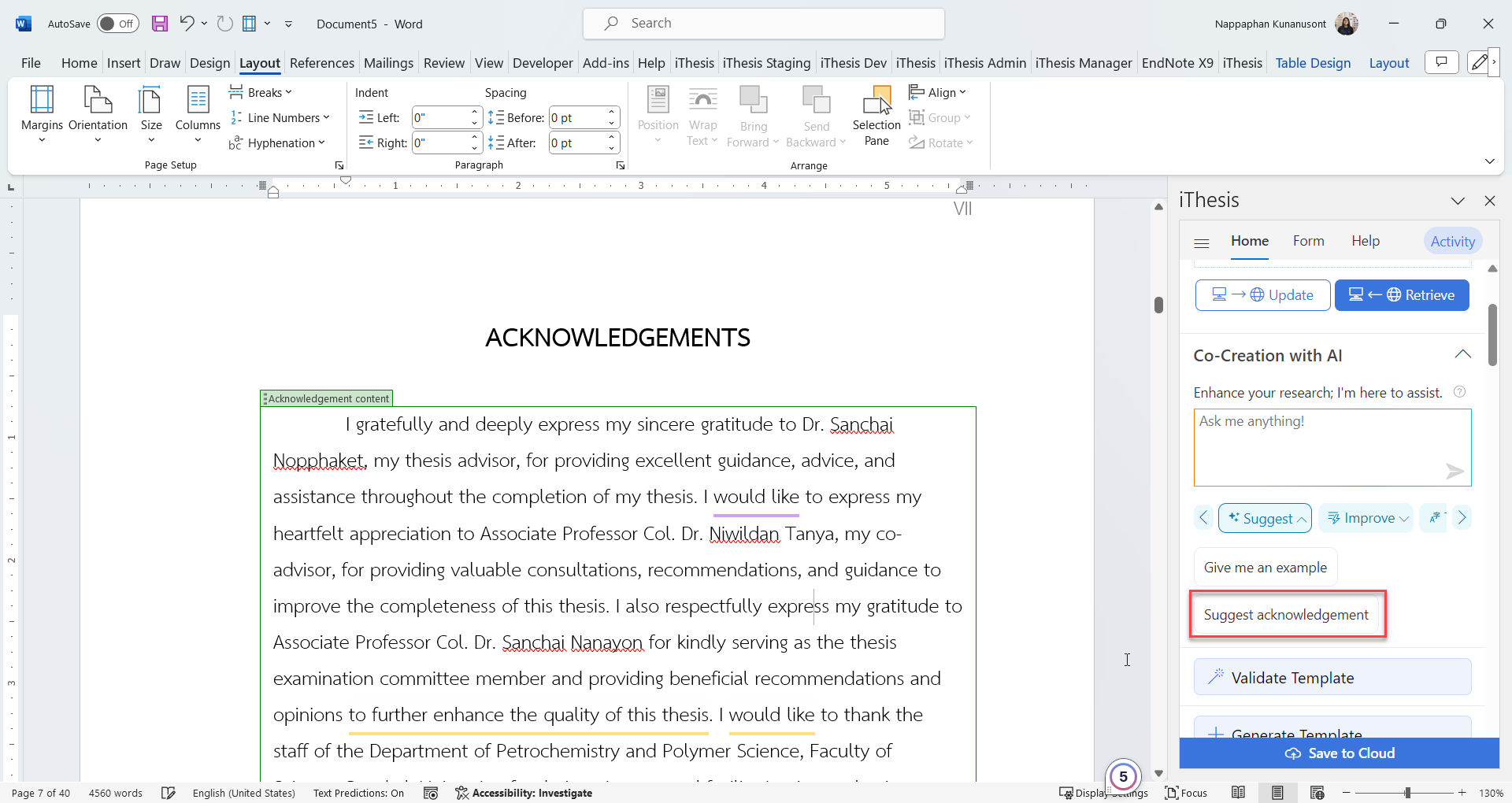
Task: Switch to Read Mode view
Action: click(1239, 793)
